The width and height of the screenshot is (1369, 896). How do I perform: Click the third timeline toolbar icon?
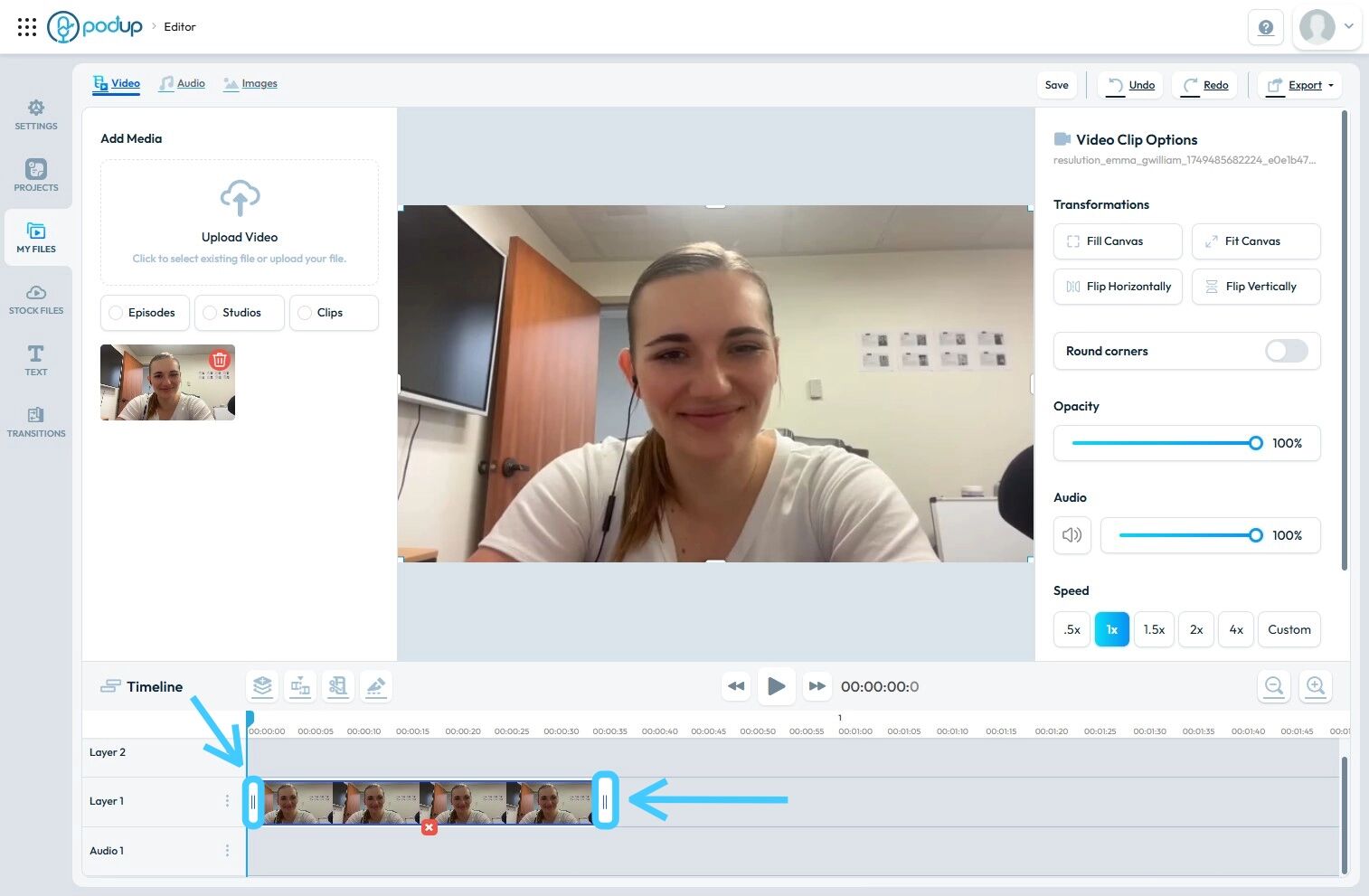coord(338,686)
